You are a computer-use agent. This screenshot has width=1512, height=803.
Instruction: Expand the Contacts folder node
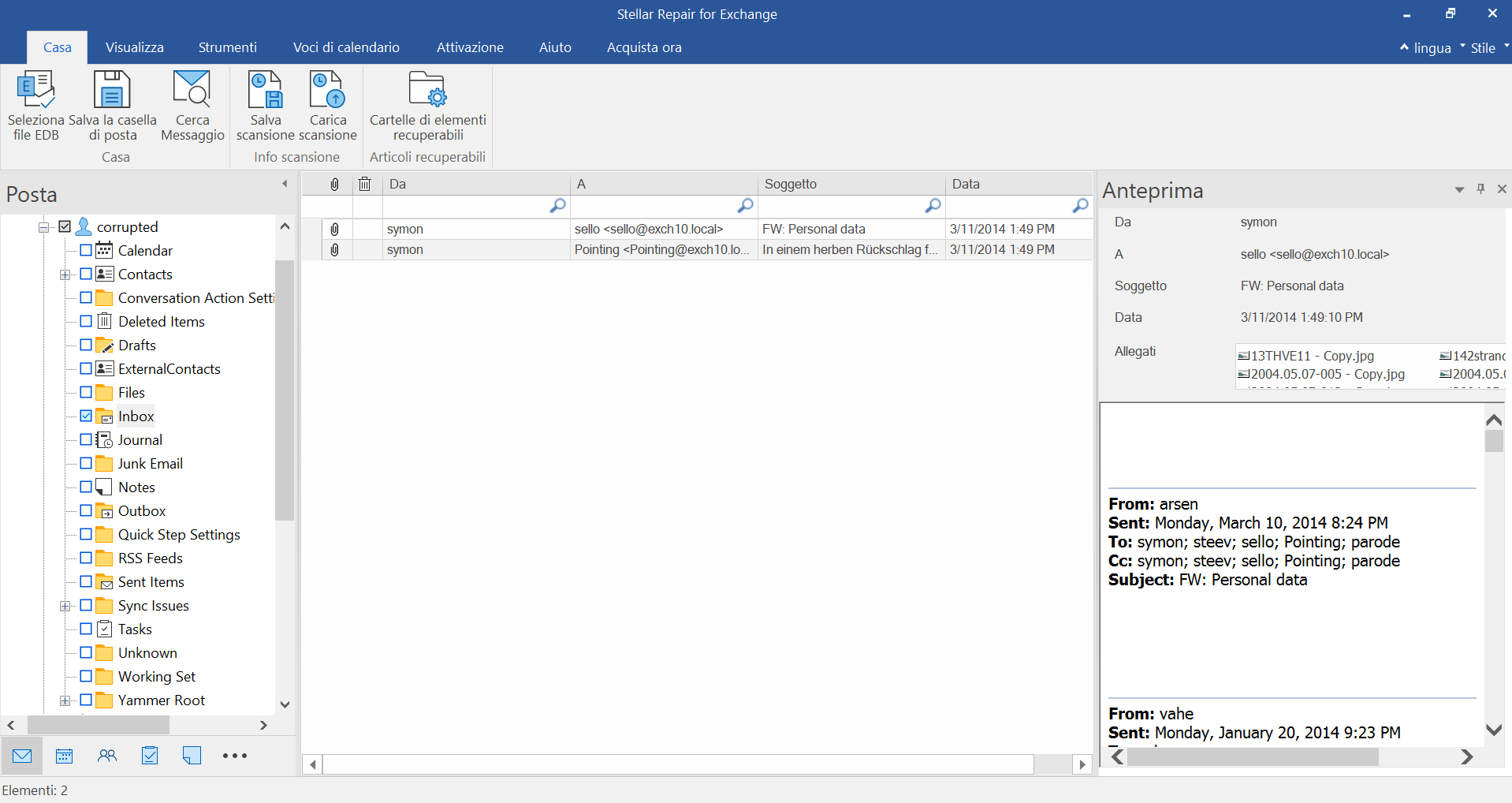click(65, 275)
